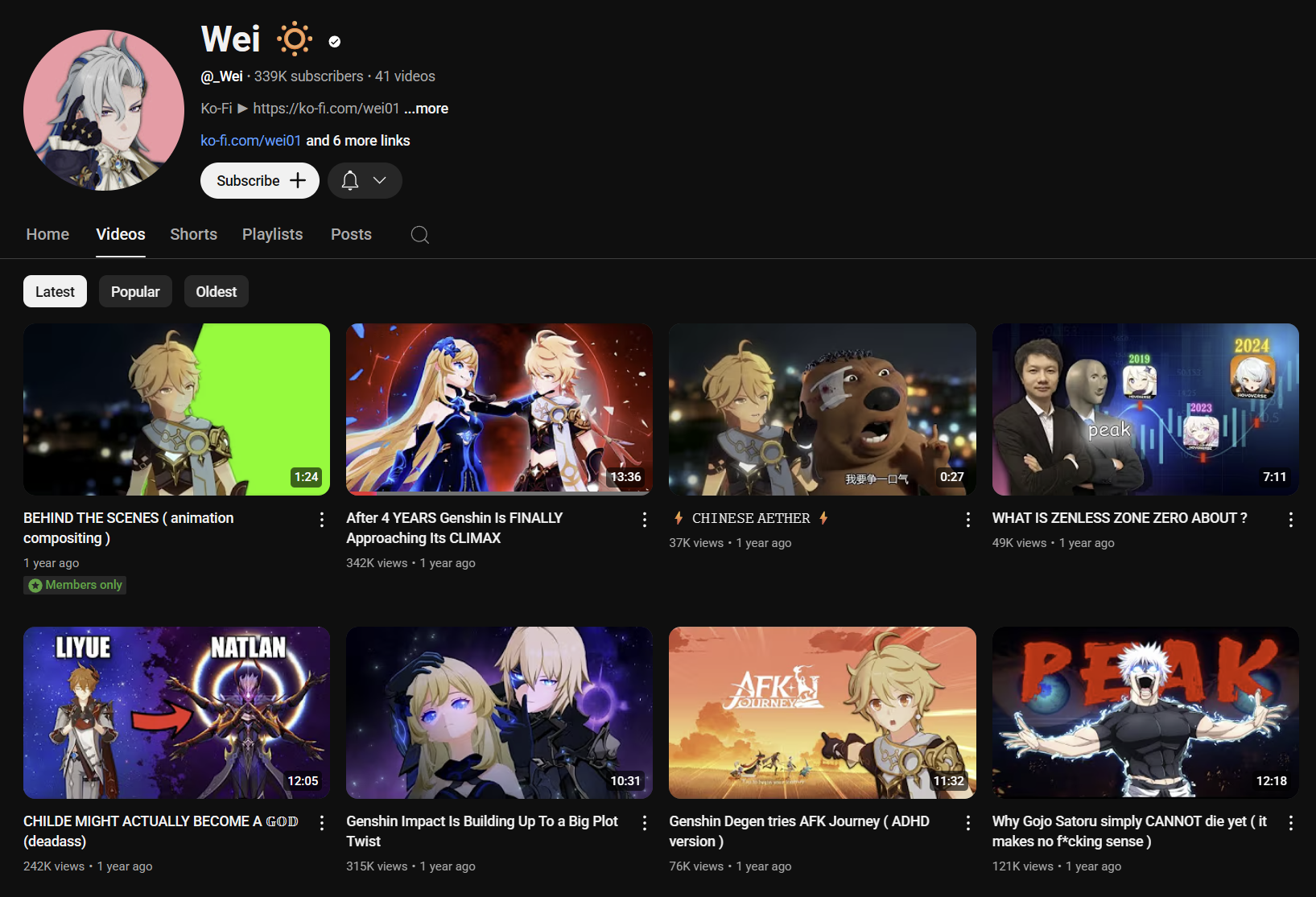
Task: Select the Oldest sort chip
Action: pos(217,291)
